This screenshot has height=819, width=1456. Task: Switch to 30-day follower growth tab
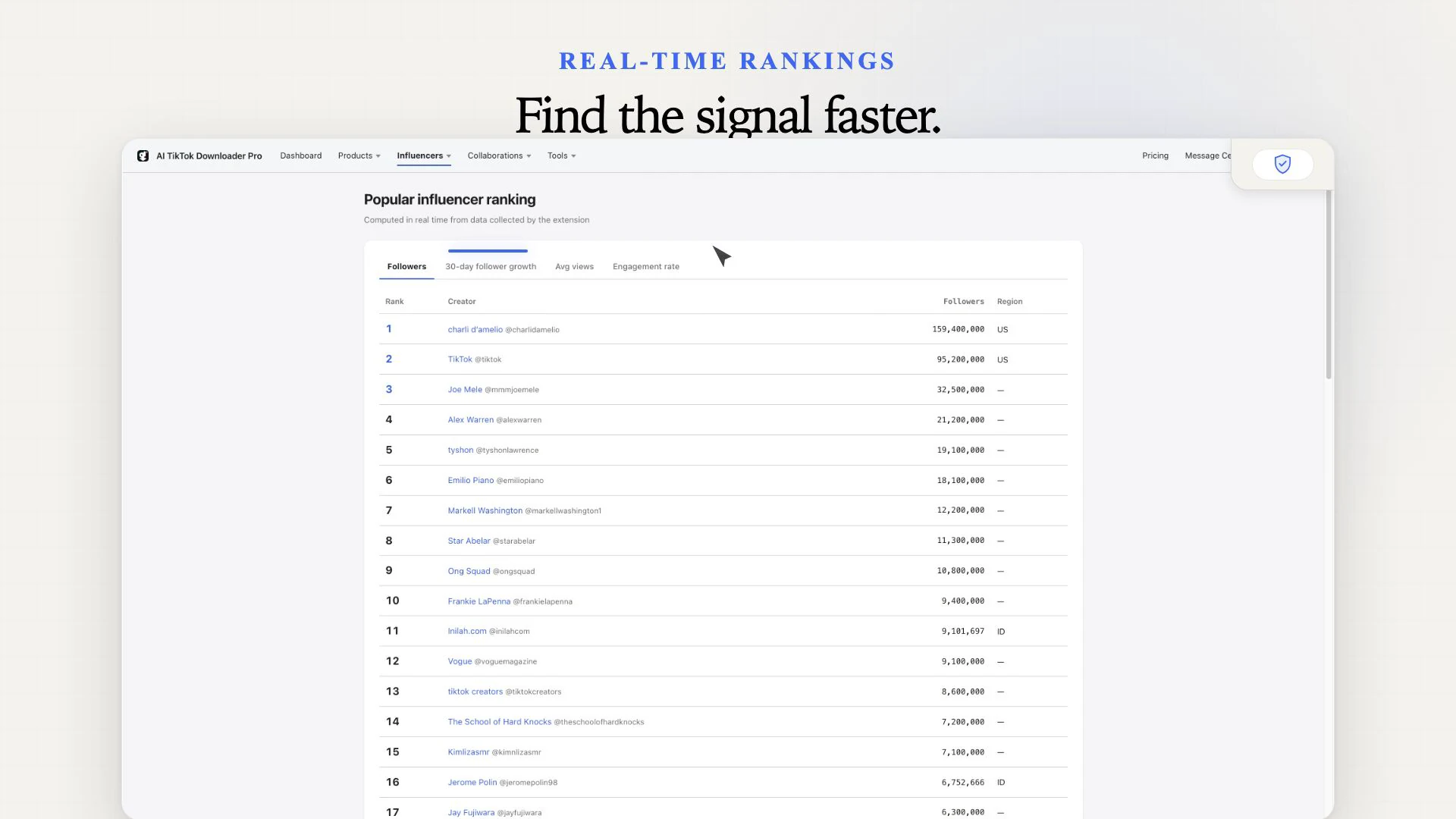tap(491, 267)
